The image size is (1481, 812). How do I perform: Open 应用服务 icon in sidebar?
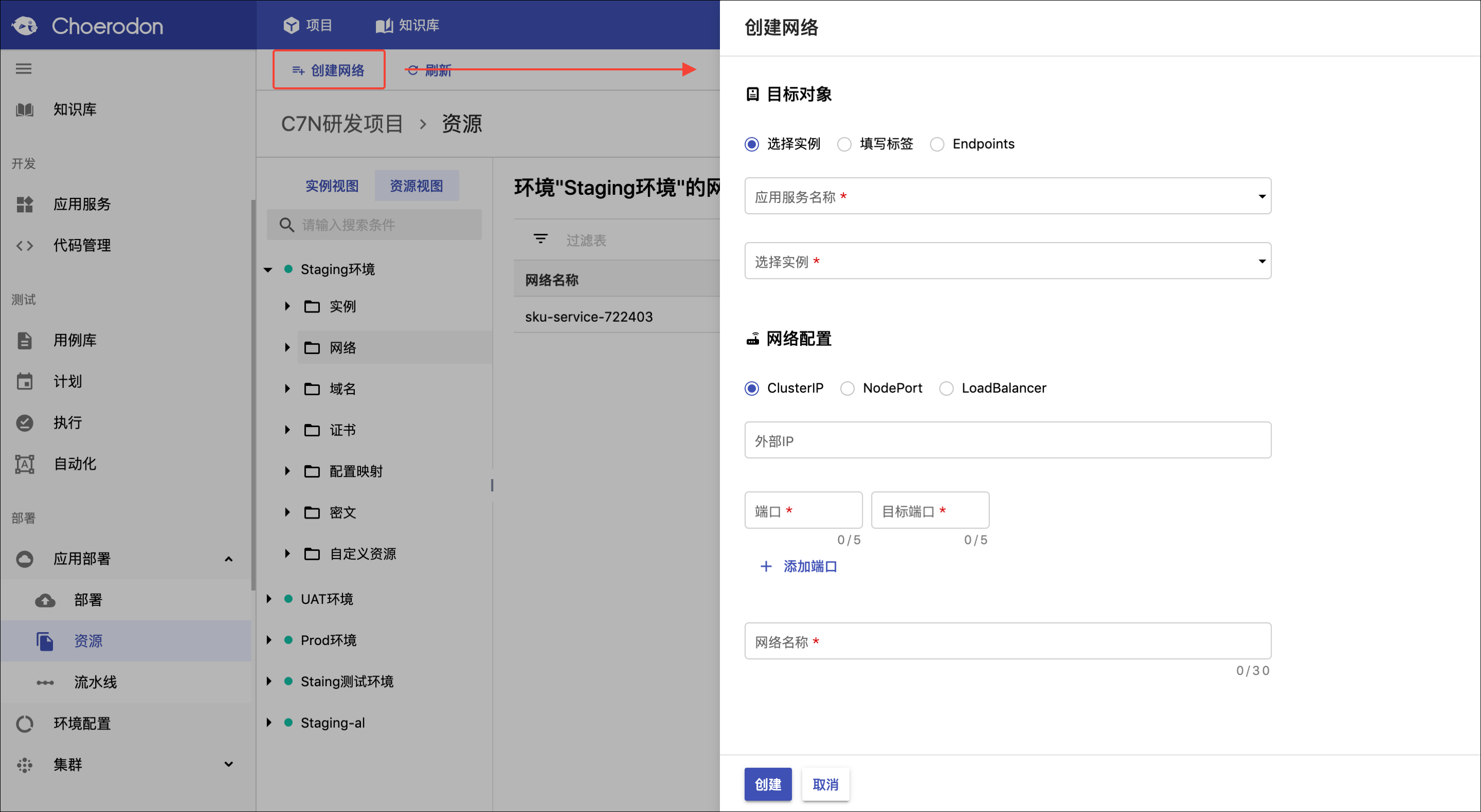coord(25,205)
